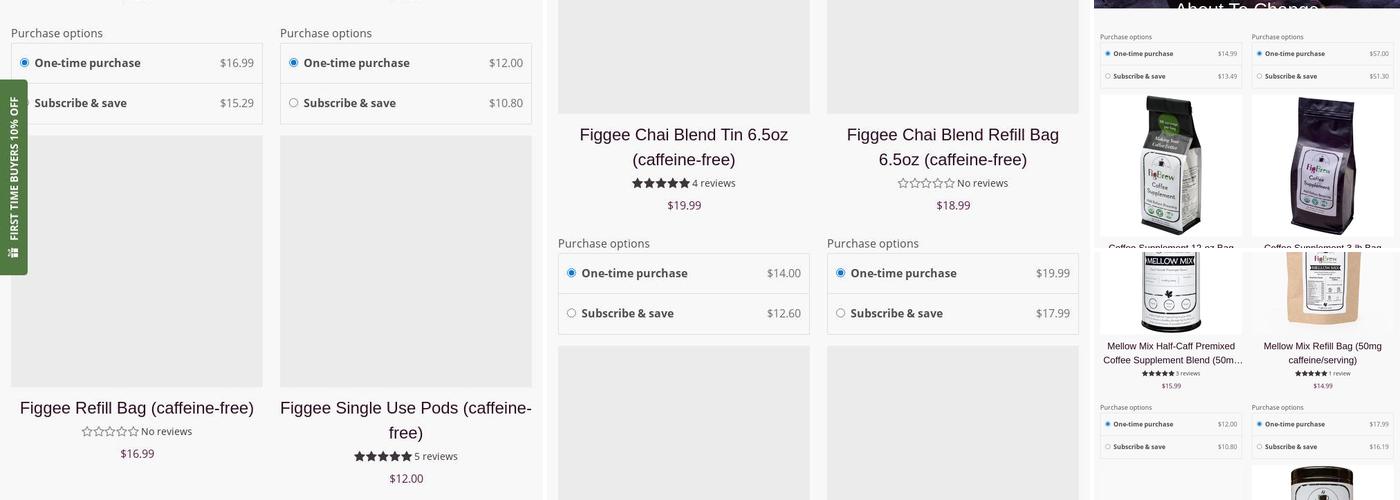Viewport: 1400px width, 500px height.
Task: Choose Subscribe & save for $17.99
Action: 841,313
